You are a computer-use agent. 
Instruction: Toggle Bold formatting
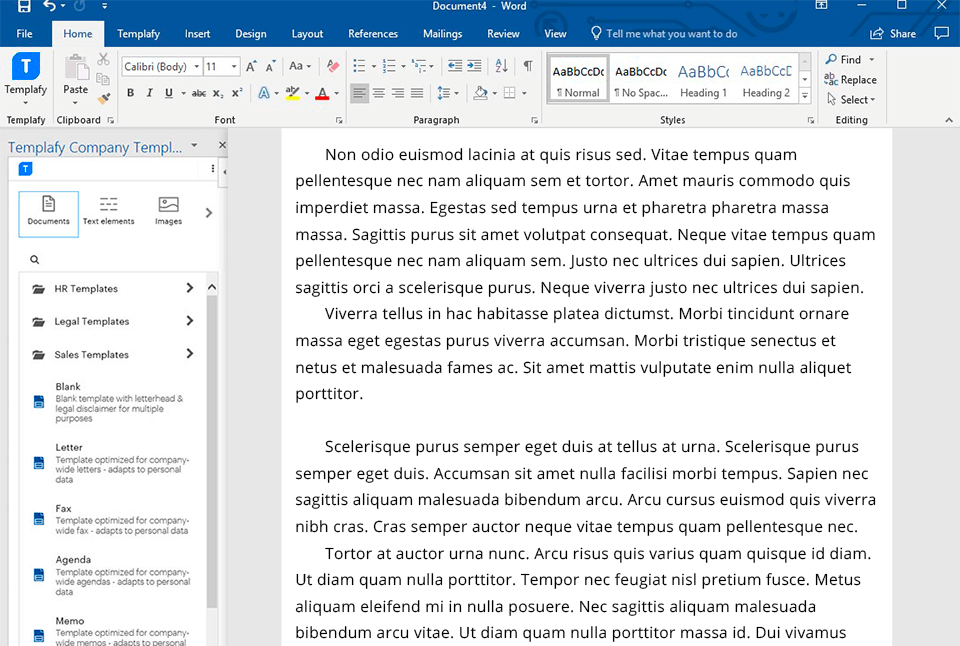130,93
